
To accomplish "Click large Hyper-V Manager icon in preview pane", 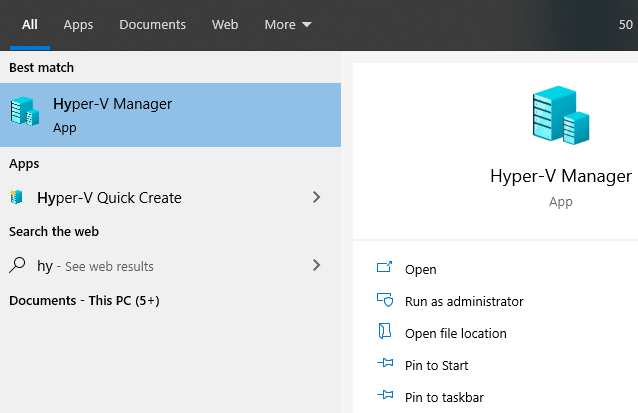I will (561, 115).
